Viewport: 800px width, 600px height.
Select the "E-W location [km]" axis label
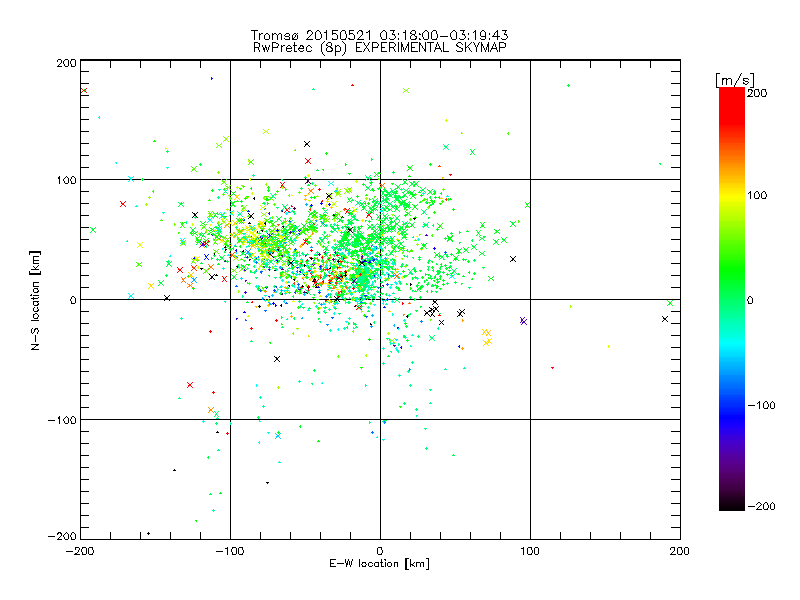pyautogui.click(x=379, y=564)
